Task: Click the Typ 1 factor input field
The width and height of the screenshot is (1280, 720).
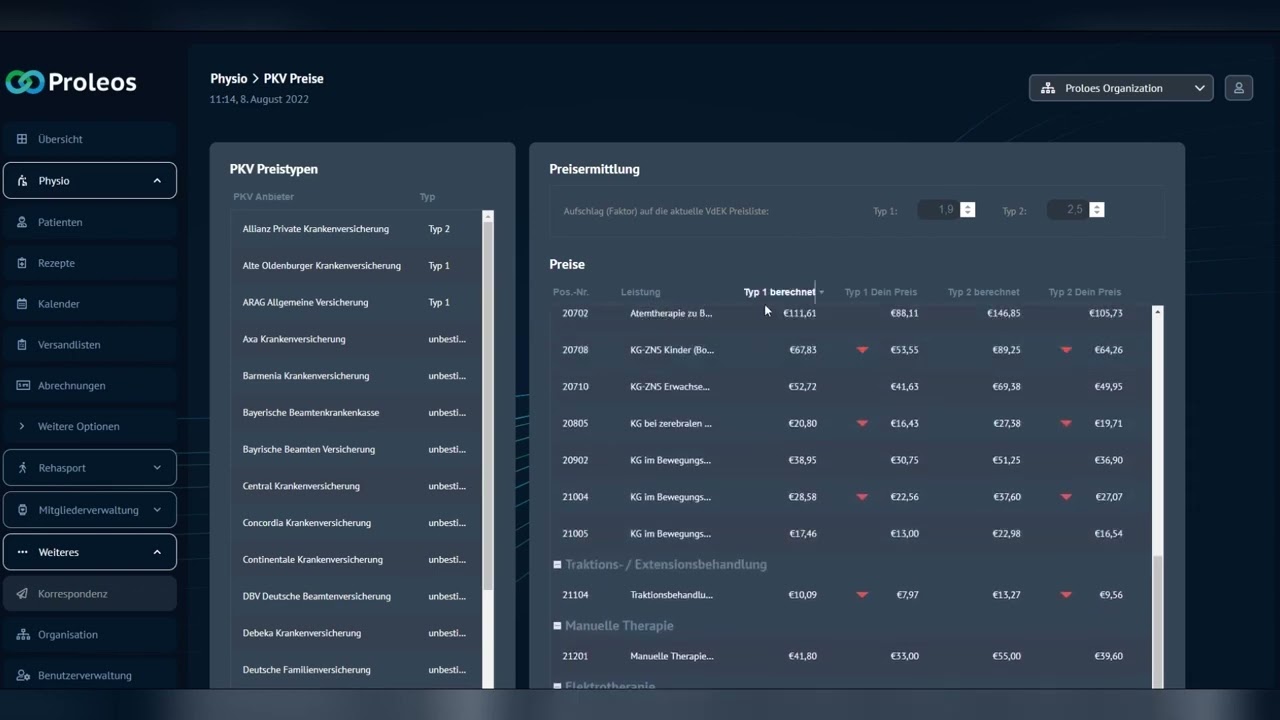Action: (x=938, y=210)
